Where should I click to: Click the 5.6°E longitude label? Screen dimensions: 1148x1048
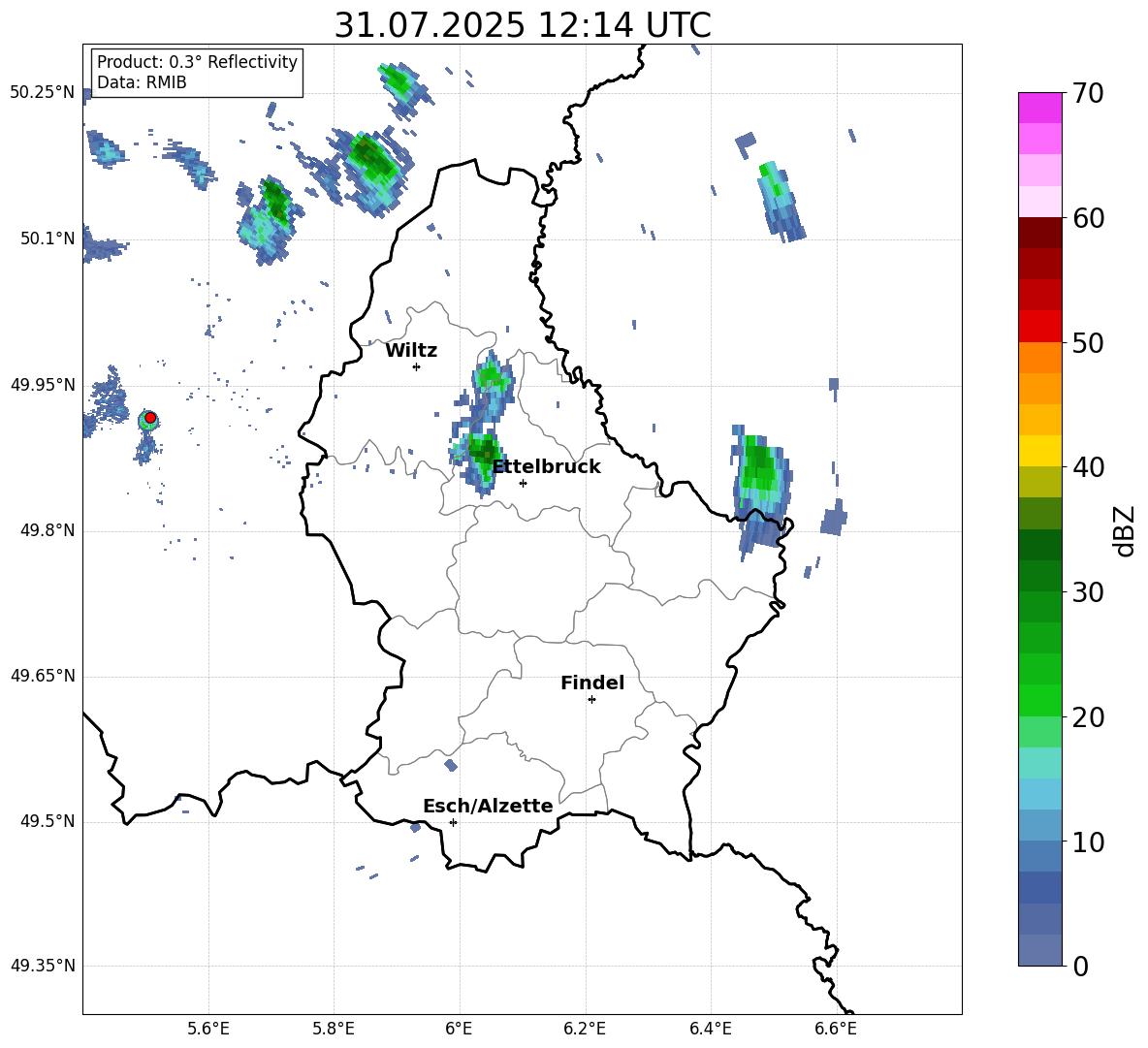point(208,1029)
